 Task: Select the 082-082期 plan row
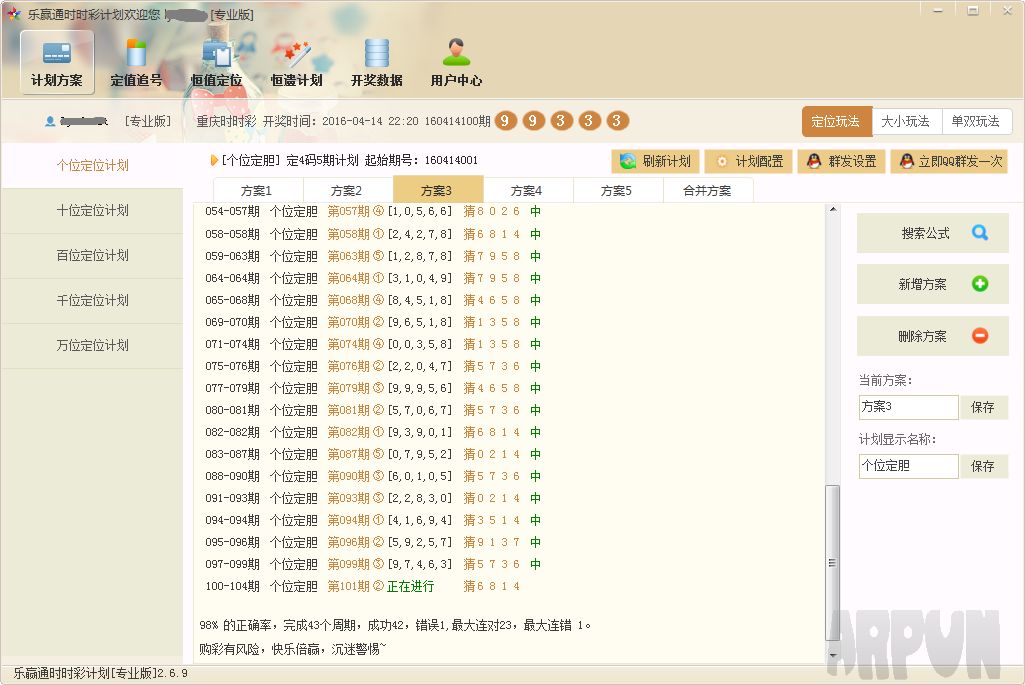pyautogui.click(x=373, y=432)
